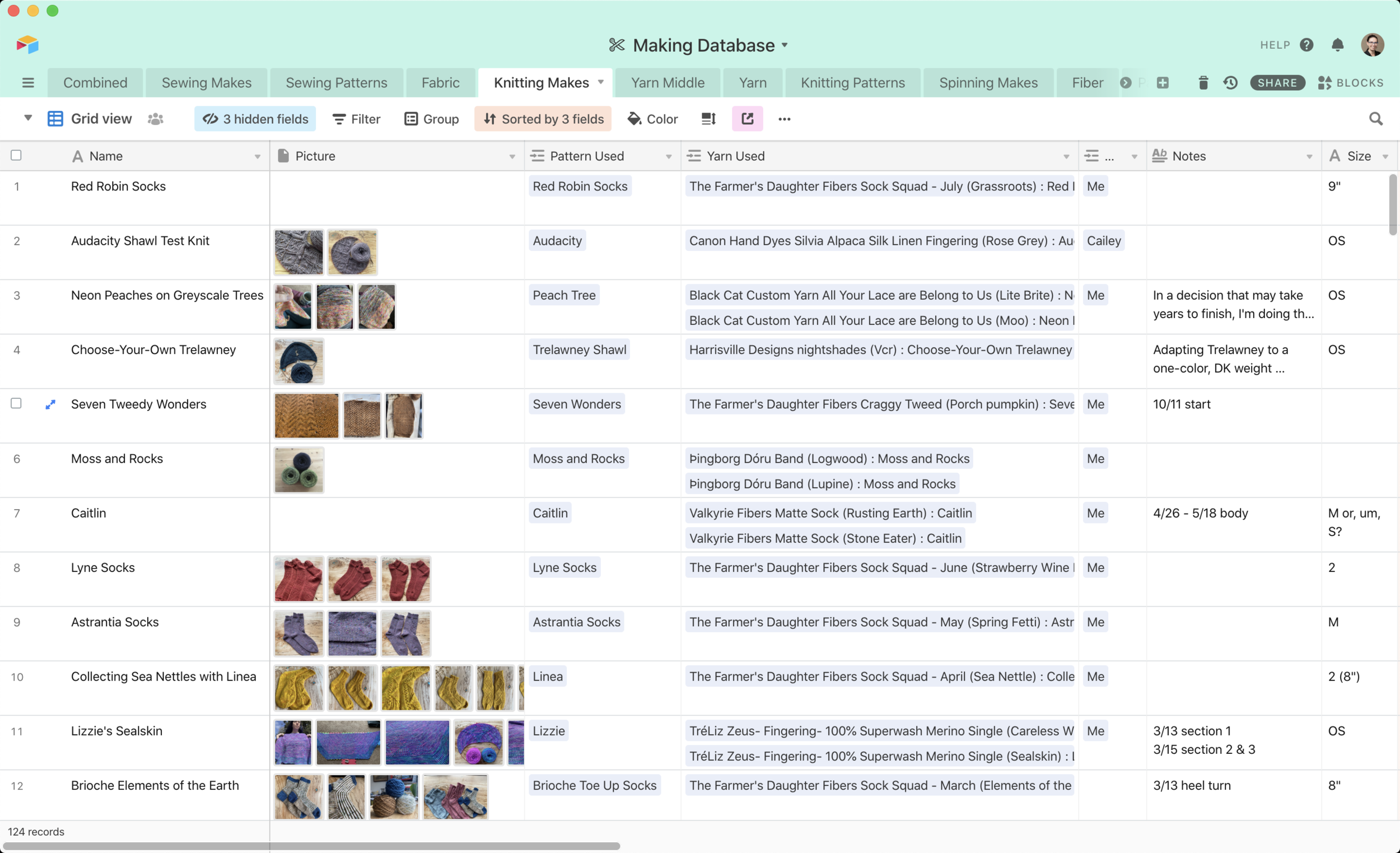Open Sorted by 3 fields options
This screenshot has height=853, width=1400.
click(543, 119)
